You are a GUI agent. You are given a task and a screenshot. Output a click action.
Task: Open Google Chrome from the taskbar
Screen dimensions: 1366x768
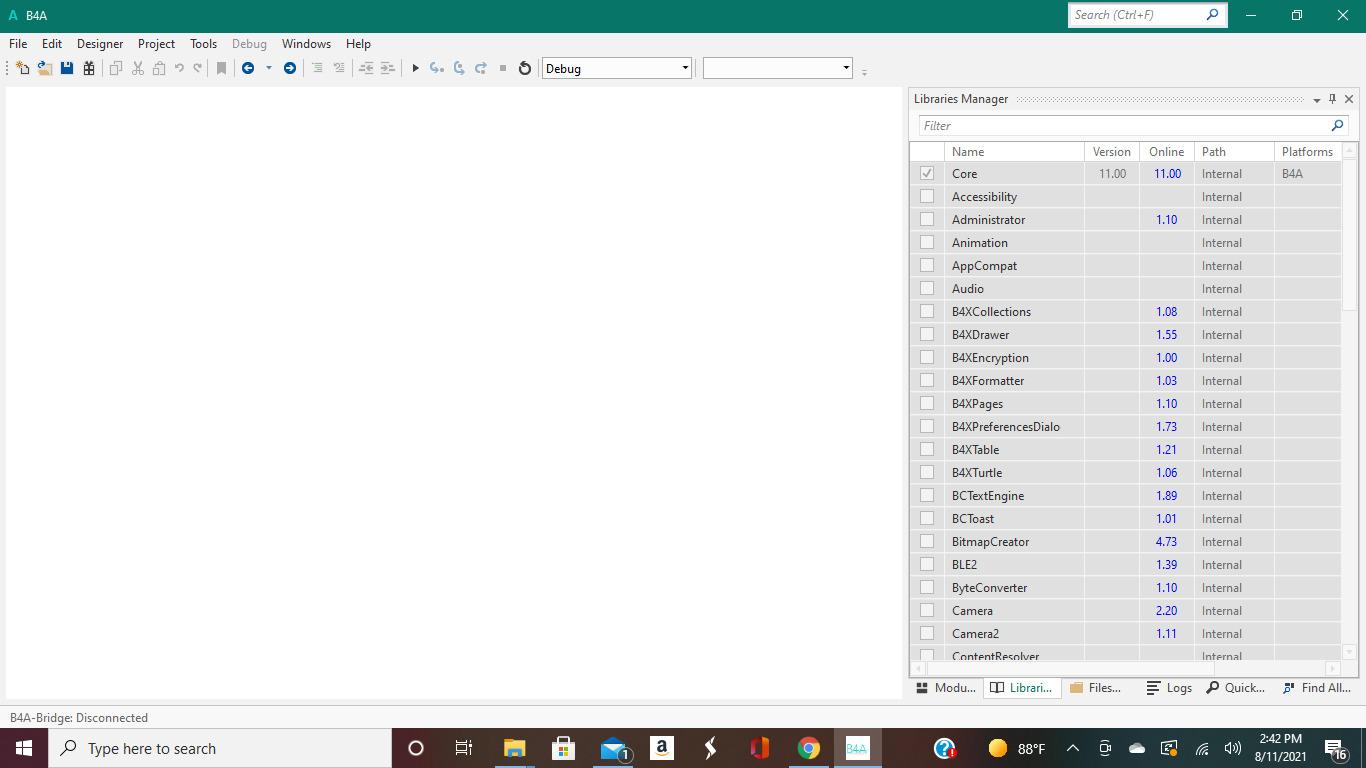pos(809,748)
